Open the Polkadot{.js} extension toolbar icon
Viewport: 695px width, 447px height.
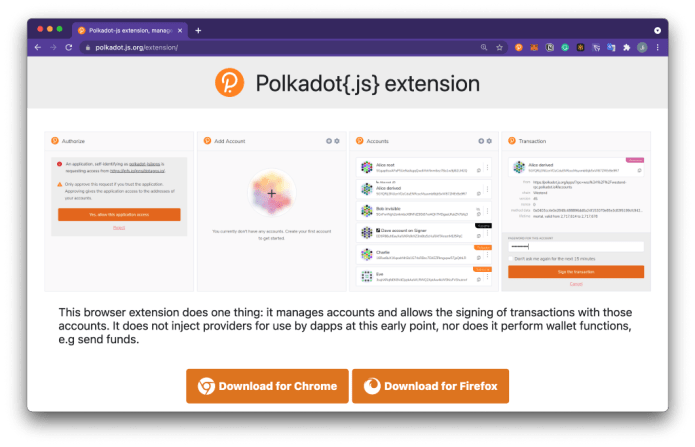(518, 47)
